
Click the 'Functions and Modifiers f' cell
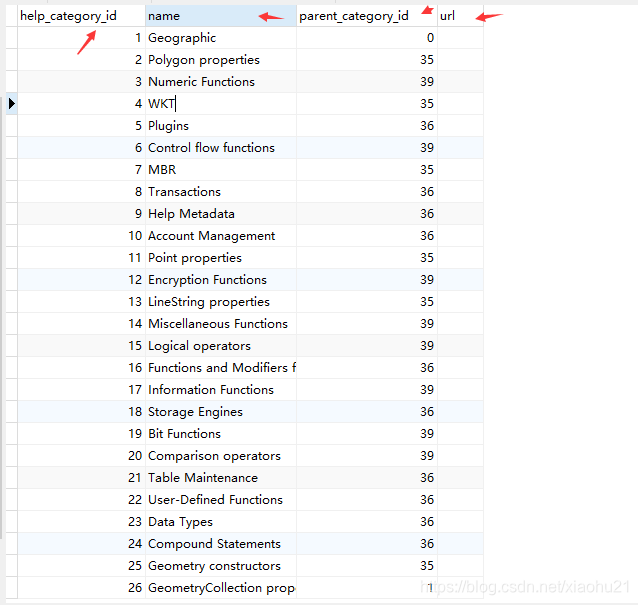coord(221,367)
